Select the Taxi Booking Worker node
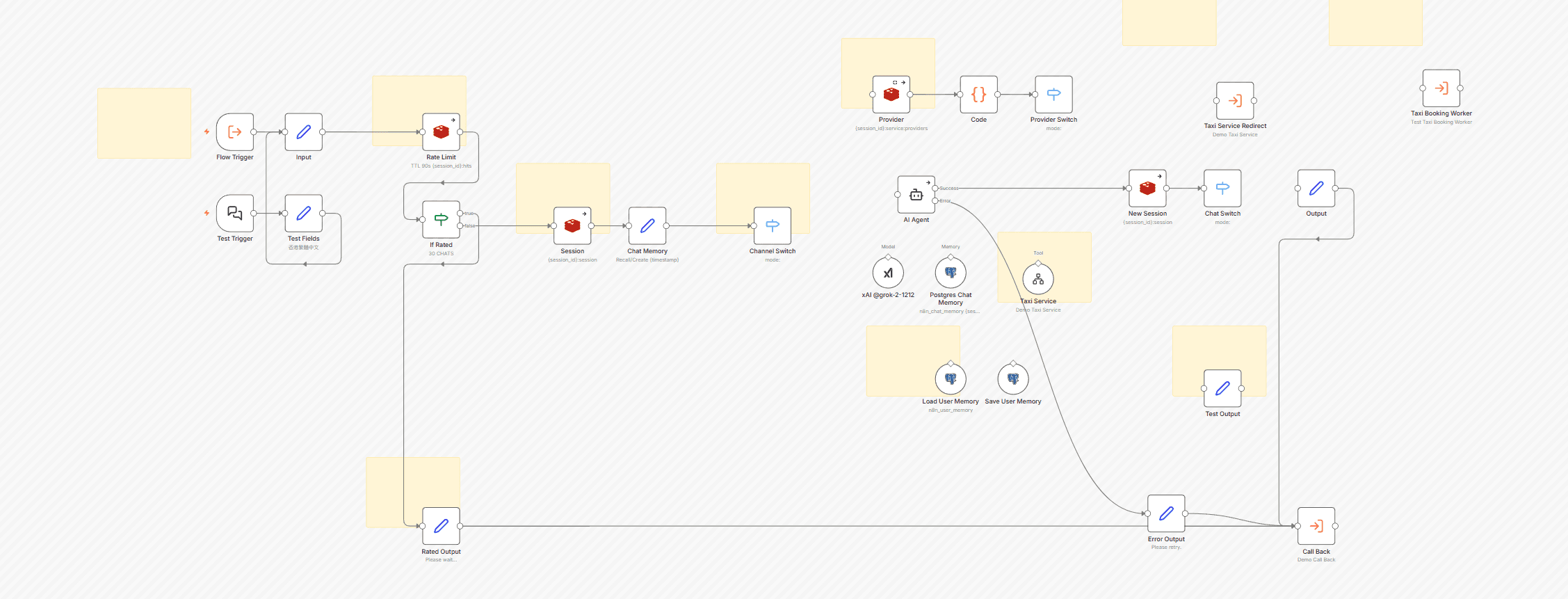1568x599 pixels. click(x=1441, y=88)
